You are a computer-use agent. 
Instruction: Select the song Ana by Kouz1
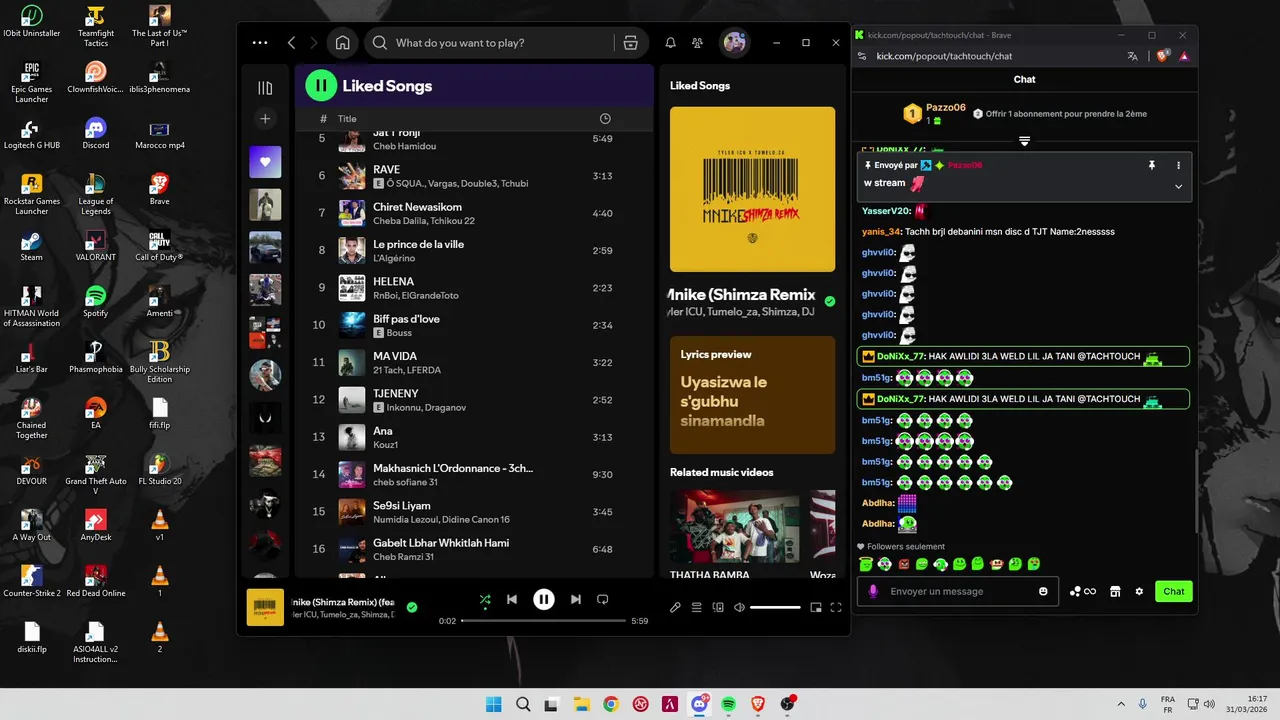point(474,437)
